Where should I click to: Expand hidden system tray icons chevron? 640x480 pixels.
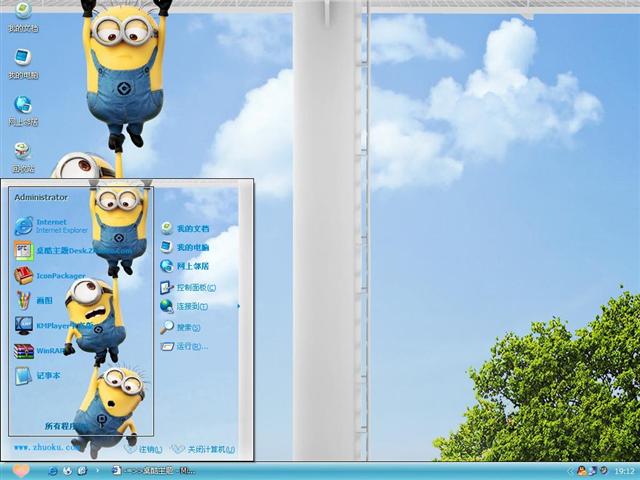[571, 471]
